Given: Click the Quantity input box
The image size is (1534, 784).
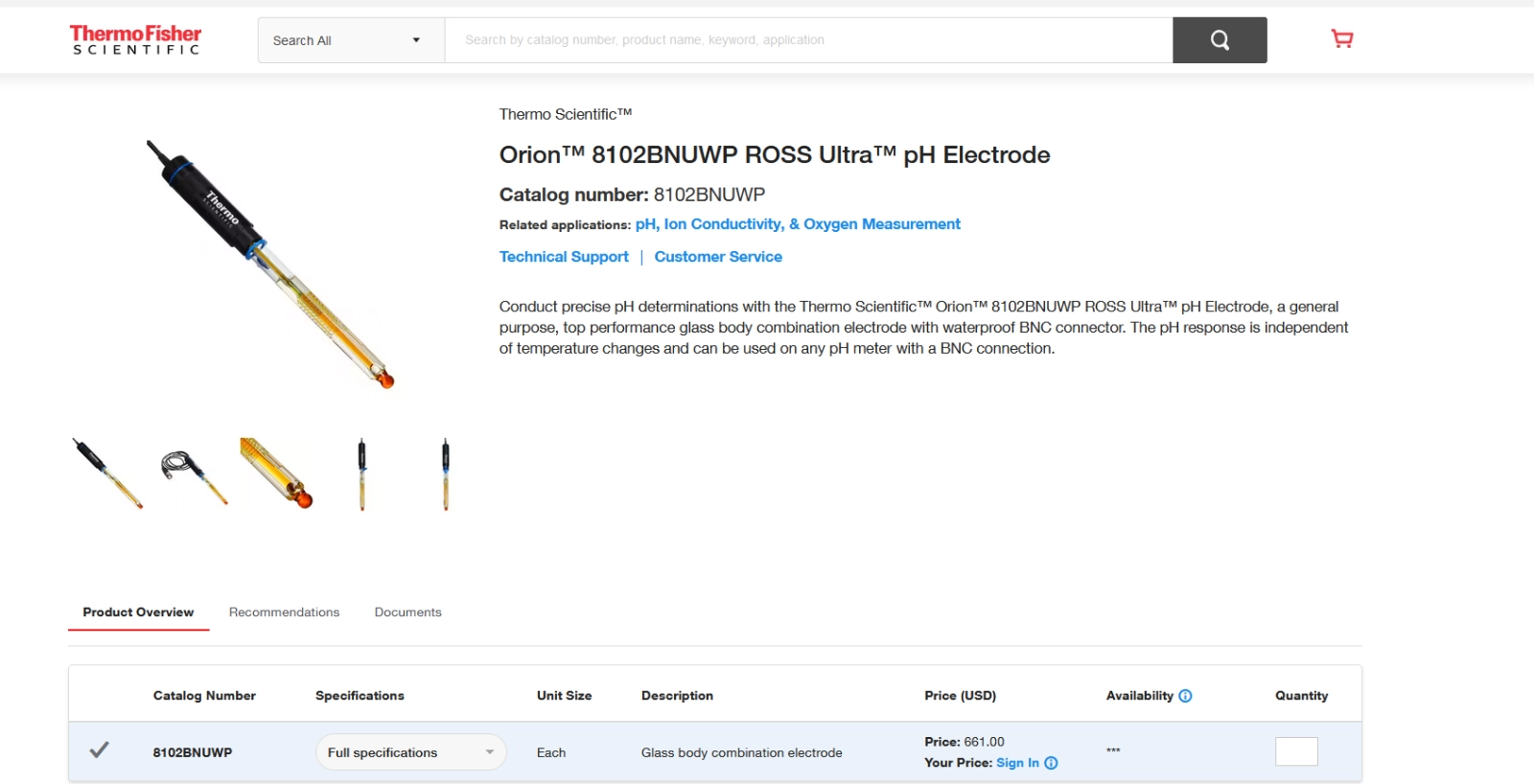Looking at the screenshot, I should 1296,751.
